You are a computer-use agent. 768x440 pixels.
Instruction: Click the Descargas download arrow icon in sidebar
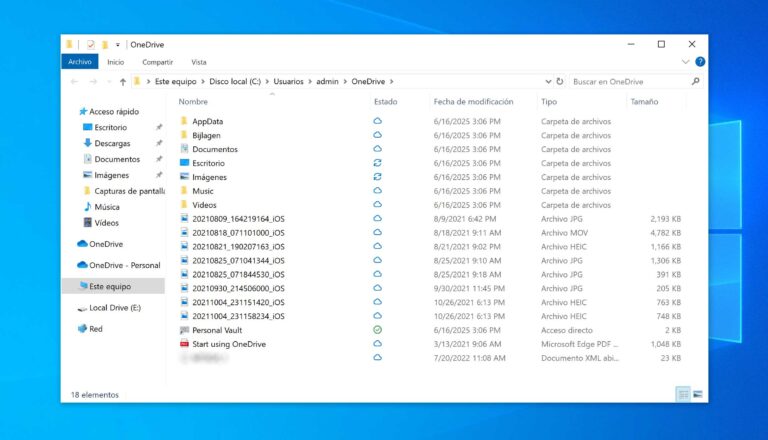click(88, 143)
